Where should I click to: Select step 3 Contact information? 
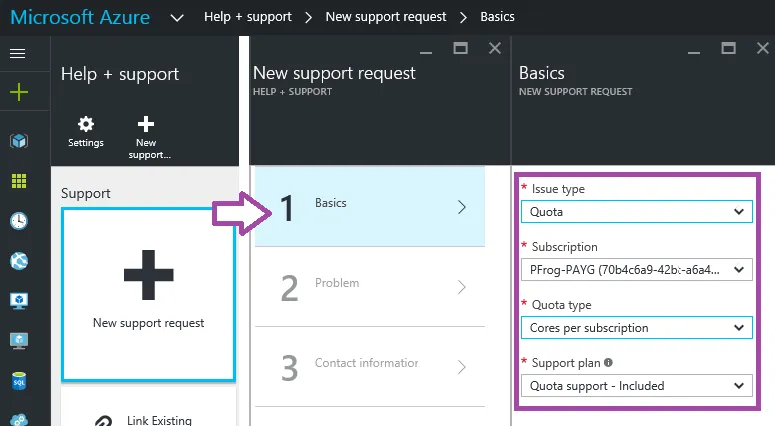(x=369, y=367)
